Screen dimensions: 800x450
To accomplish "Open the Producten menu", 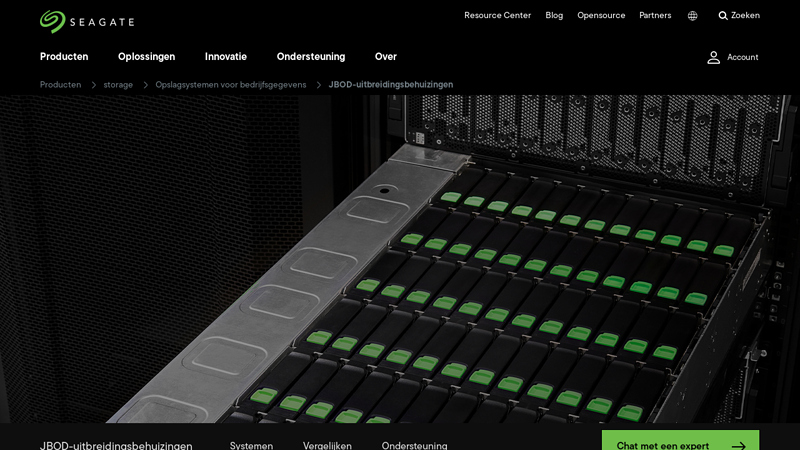I will point(64,57).
